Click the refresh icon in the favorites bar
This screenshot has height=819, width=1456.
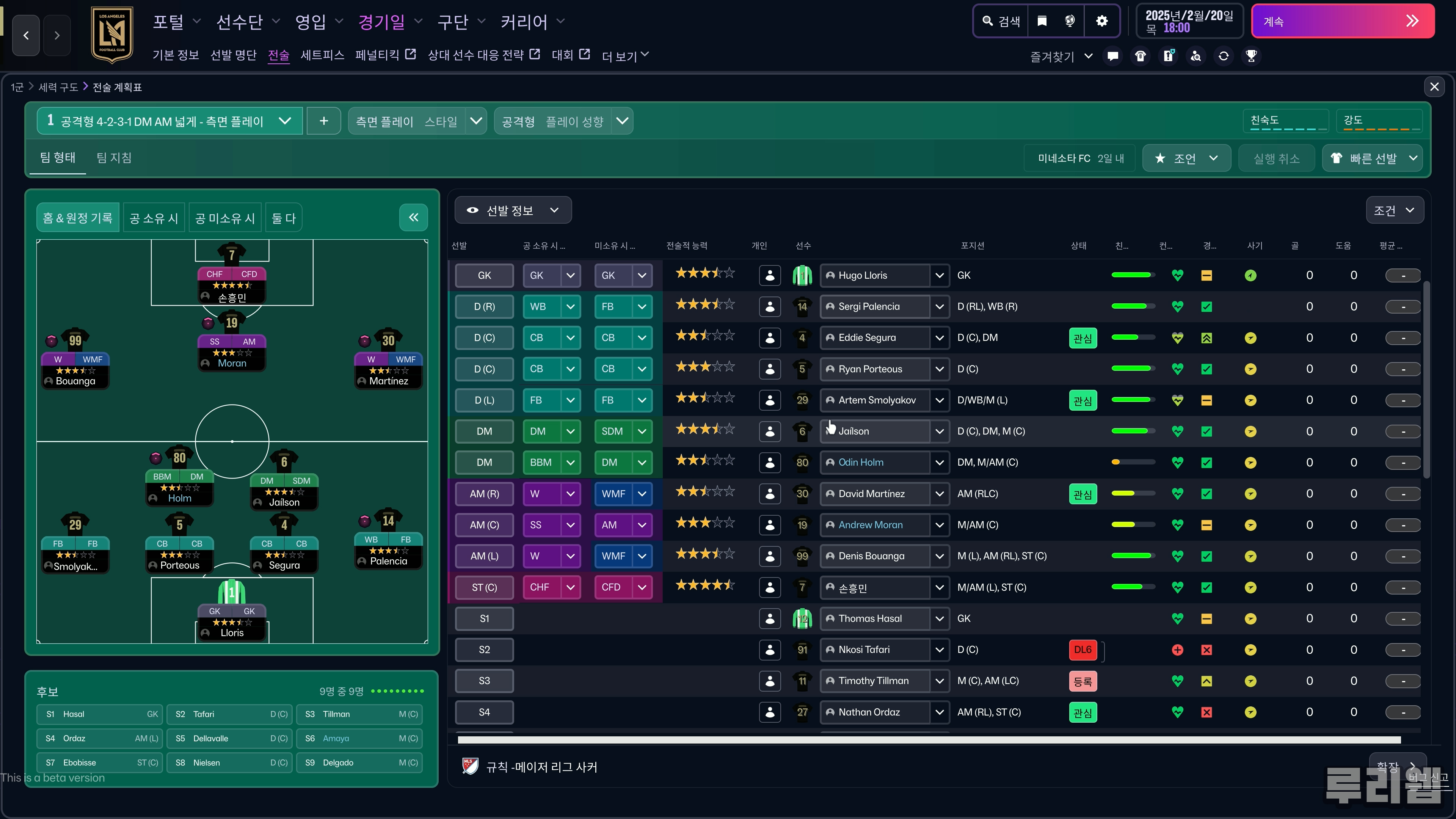1223,56
